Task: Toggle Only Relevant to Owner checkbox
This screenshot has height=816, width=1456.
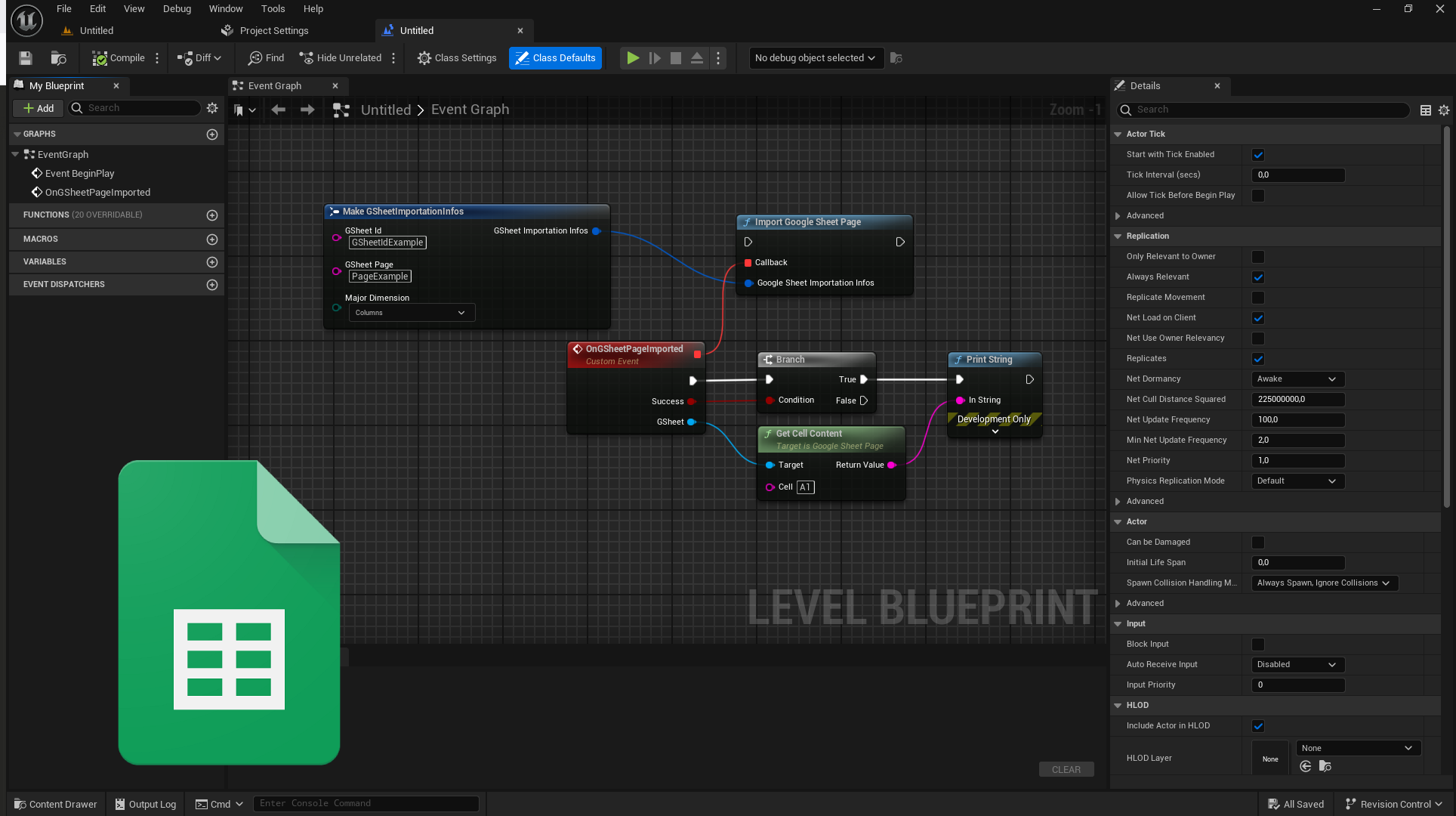Action: click(x=1258, y=257)
